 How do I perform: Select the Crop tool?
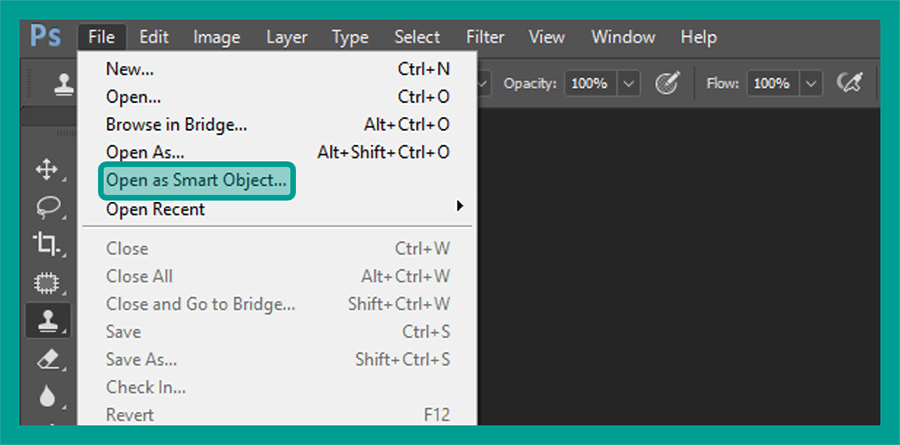coord(46,245)
